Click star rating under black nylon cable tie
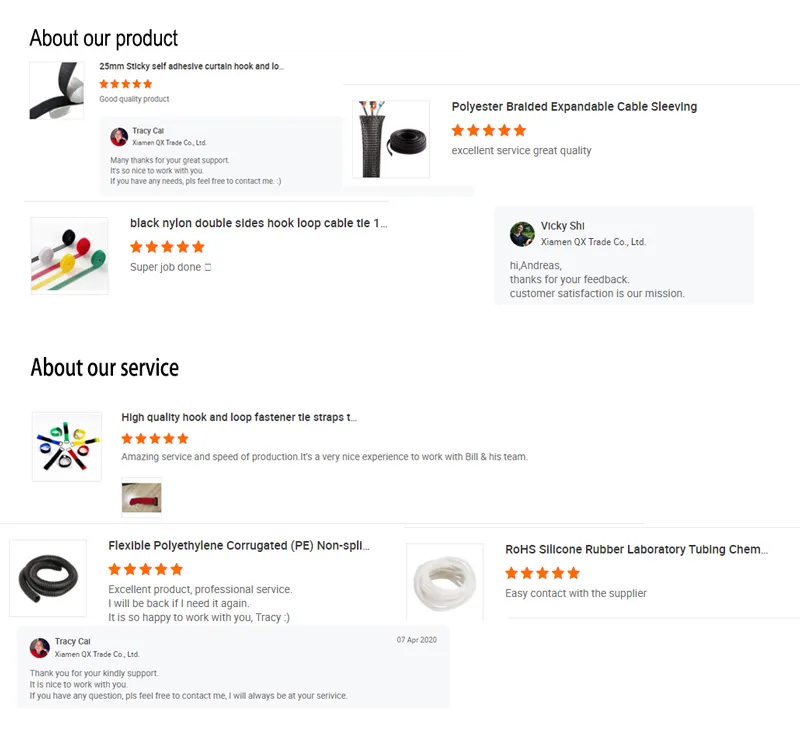 tap(167, 246)
